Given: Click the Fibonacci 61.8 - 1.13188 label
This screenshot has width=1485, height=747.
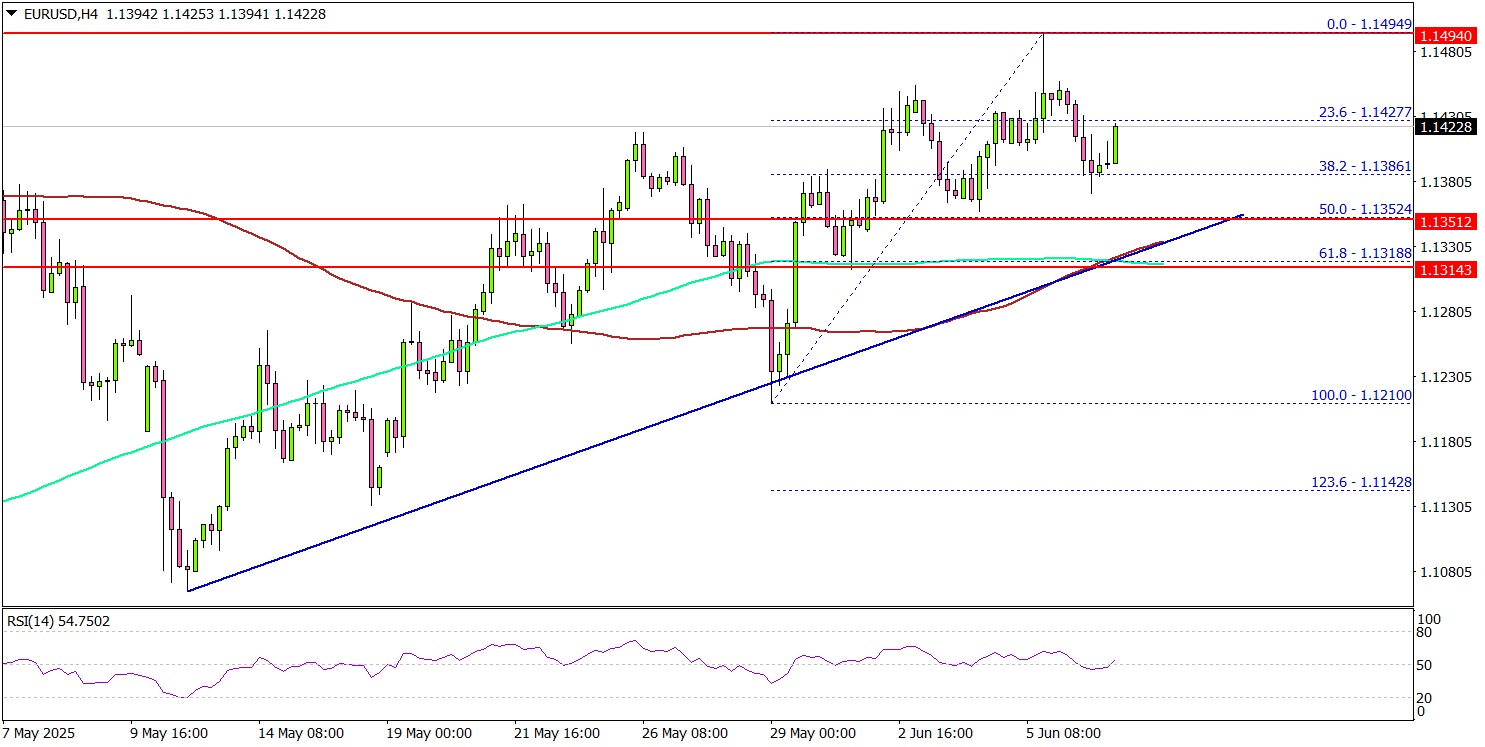Looking at the screenshot, I should click(1364, 254).
